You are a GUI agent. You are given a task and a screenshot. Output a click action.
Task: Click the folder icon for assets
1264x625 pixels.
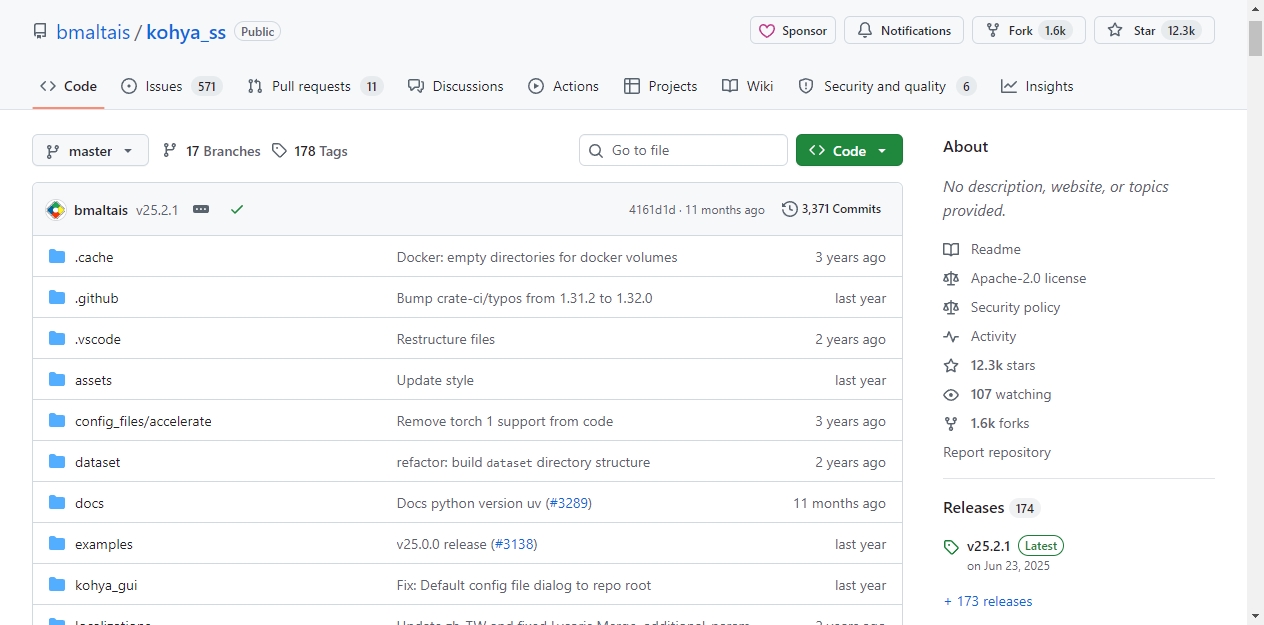click(57, 380)
